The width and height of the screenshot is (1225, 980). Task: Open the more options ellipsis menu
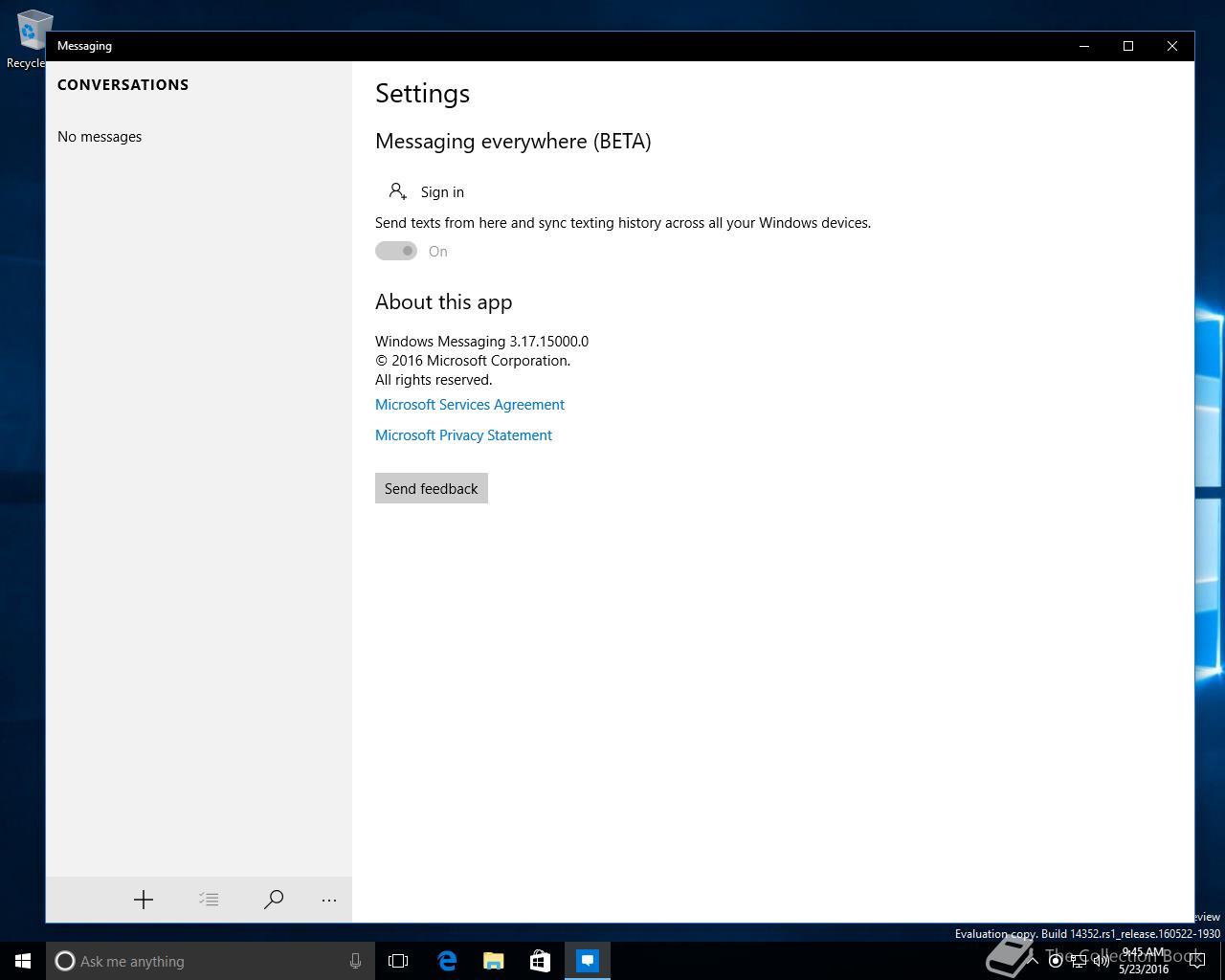pos(329,900)
